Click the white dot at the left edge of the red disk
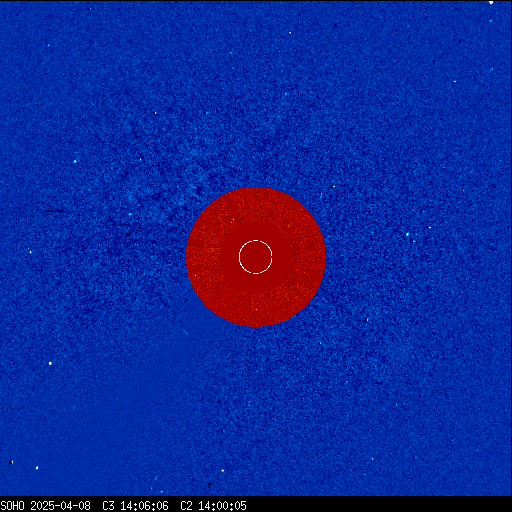Screen dimensions: 512x512 [195, 275]
